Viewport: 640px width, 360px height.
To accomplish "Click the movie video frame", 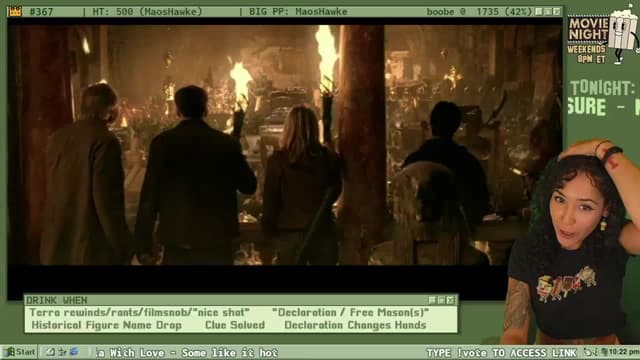I will pos(284,145).
